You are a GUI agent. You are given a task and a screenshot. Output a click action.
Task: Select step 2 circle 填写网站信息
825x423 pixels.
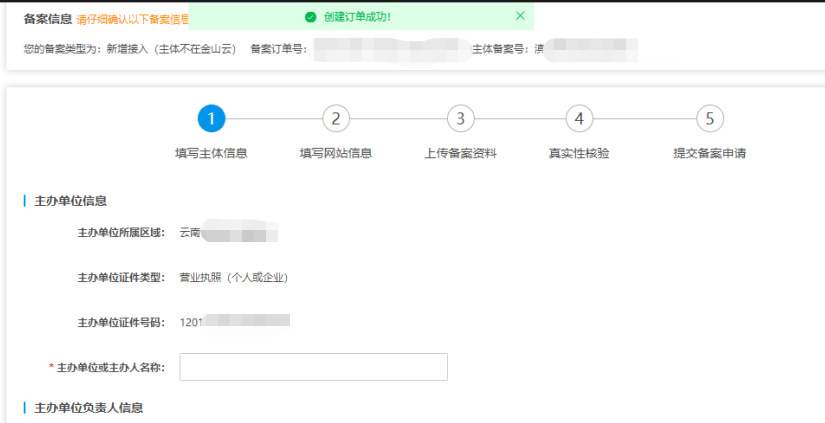336,119
